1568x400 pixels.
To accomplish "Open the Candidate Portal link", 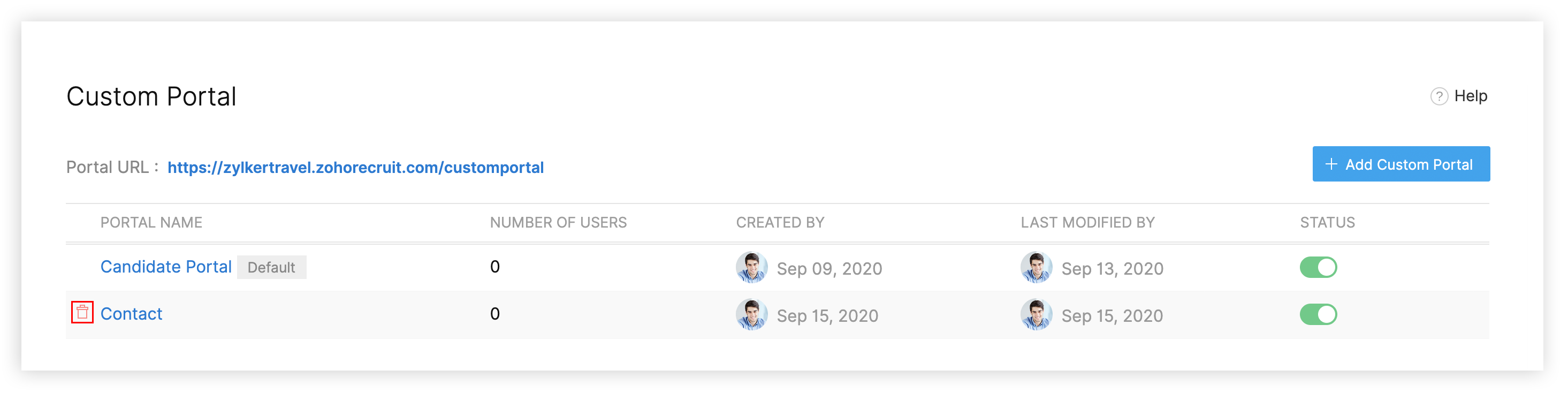I will (x=166, y=267).
